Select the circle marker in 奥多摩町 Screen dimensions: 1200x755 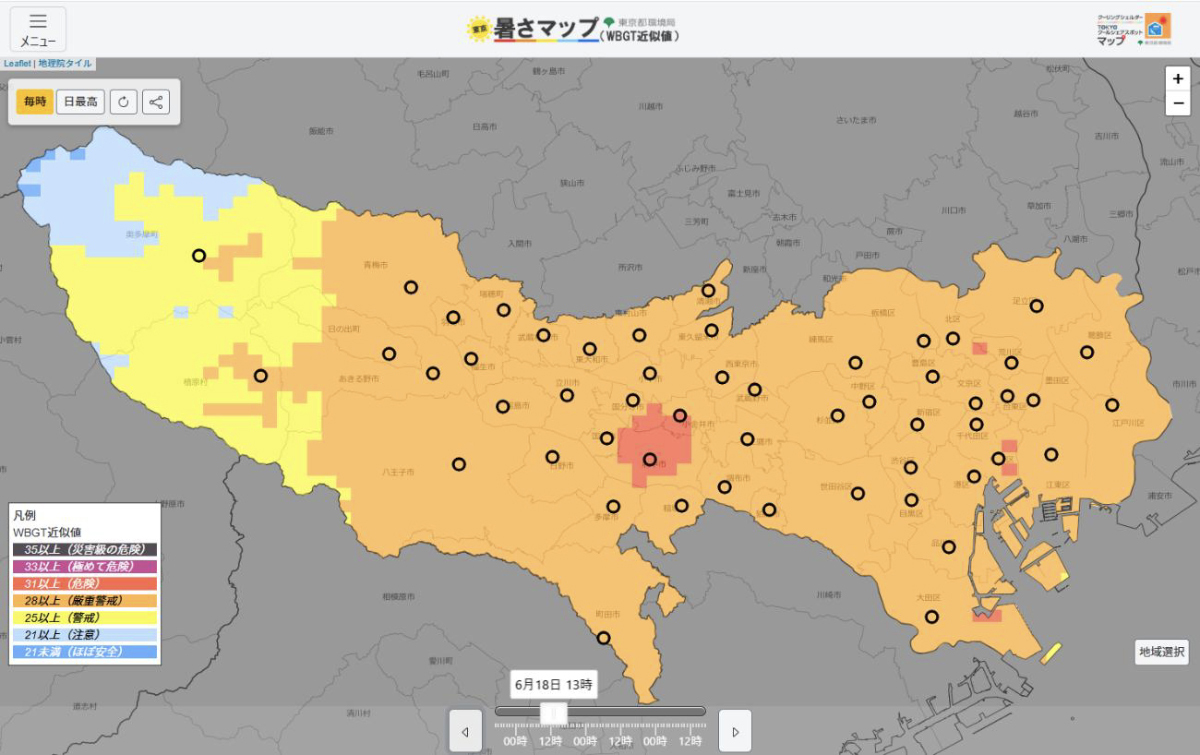(199, 256)
